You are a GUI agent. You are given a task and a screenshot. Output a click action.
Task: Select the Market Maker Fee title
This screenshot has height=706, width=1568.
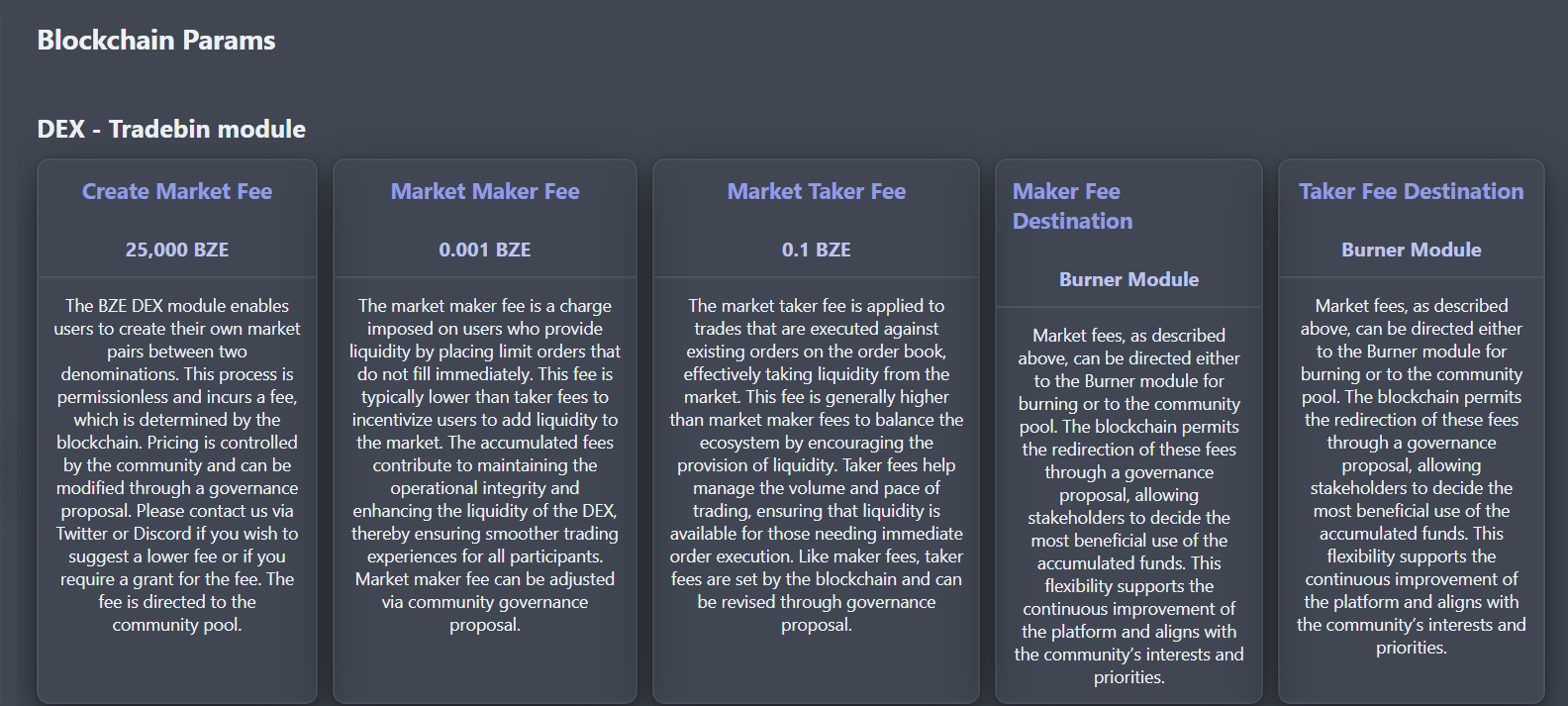coord(485,192)
